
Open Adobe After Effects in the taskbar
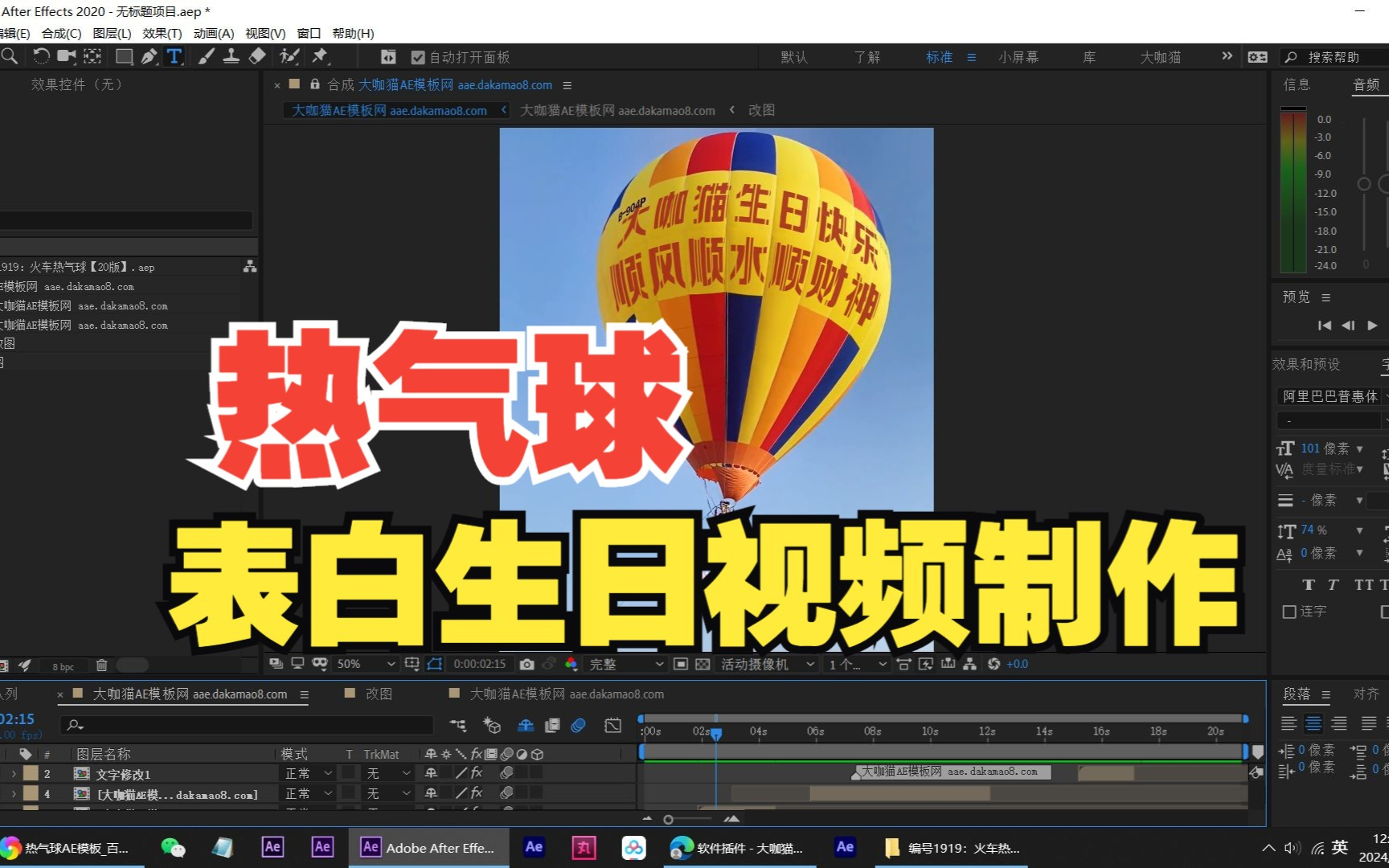428,848
